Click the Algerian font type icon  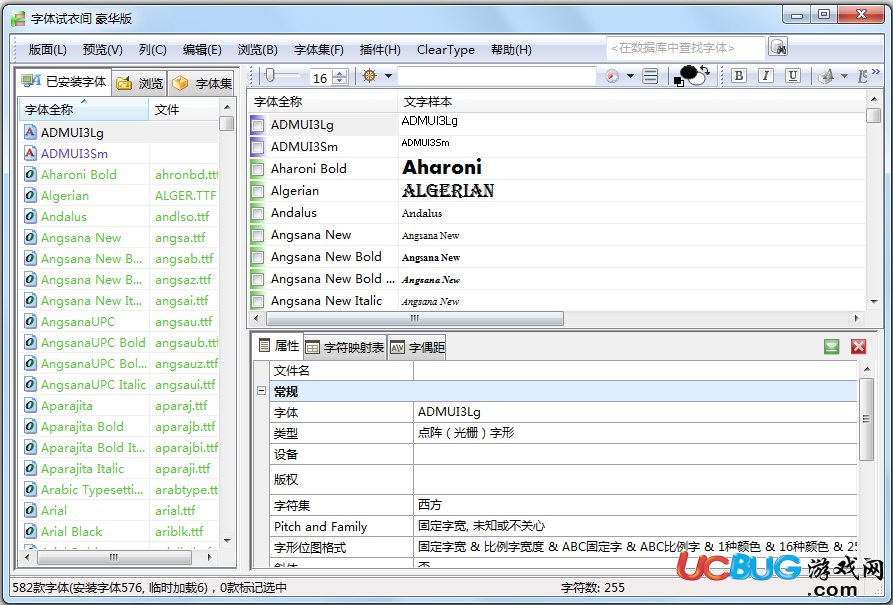30,195
